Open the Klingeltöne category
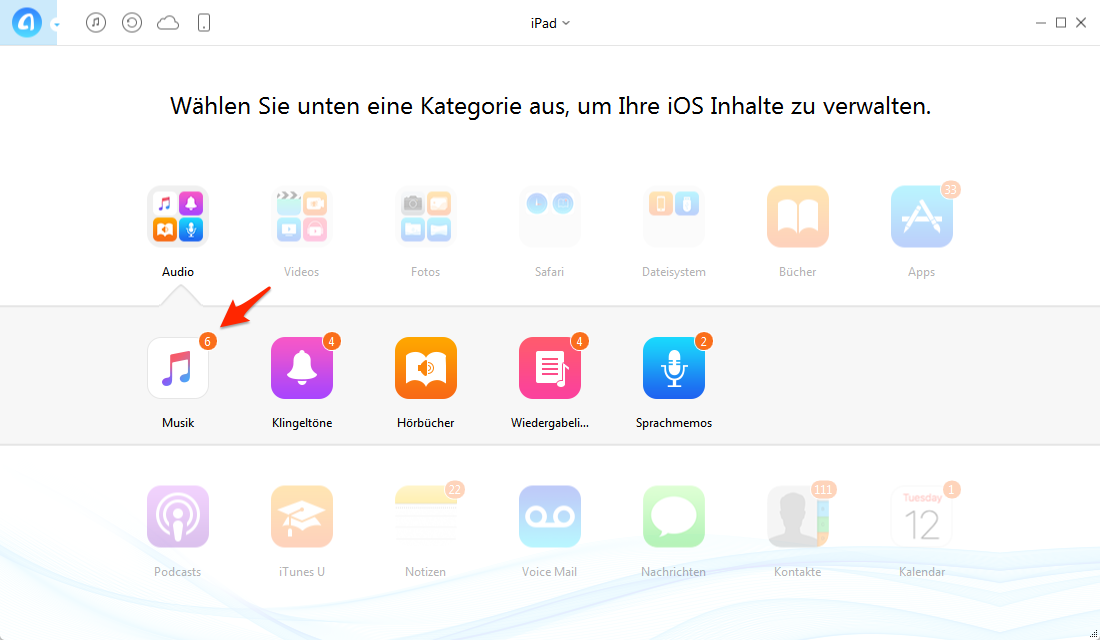1100x640 pixels. tap(302, 368)
